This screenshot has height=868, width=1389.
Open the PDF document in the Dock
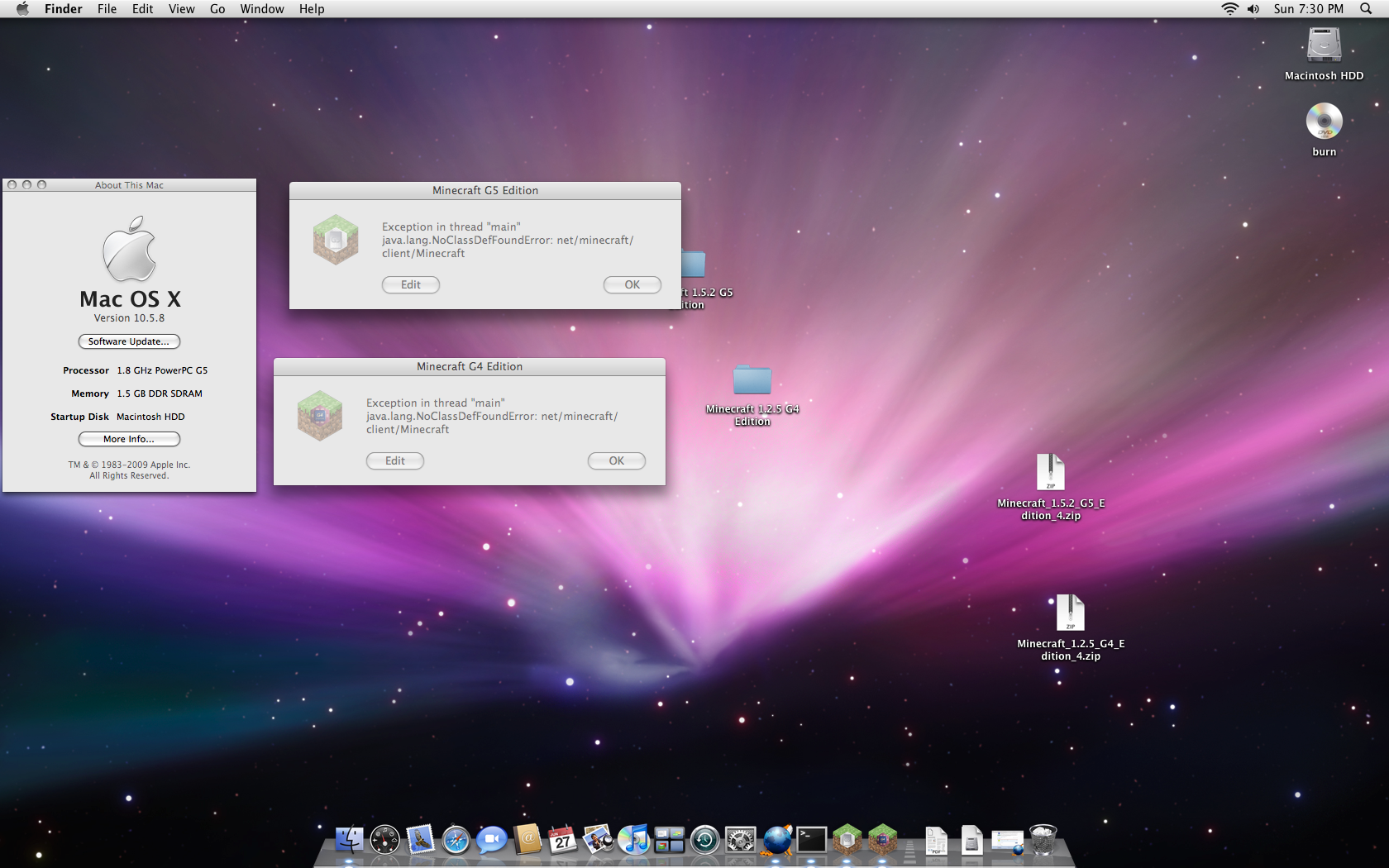pos(936,840)
